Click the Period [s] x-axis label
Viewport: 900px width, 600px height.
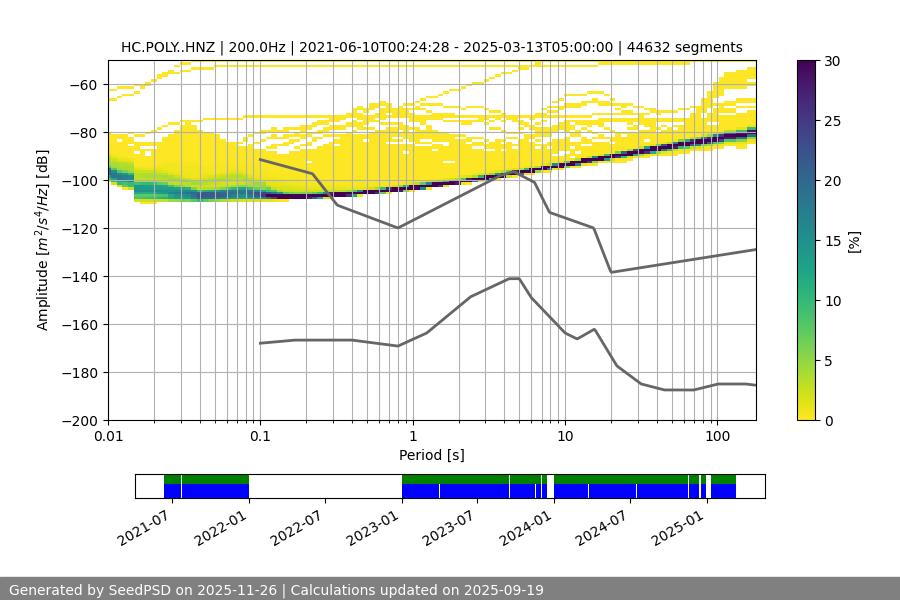(x=431, y=455)
